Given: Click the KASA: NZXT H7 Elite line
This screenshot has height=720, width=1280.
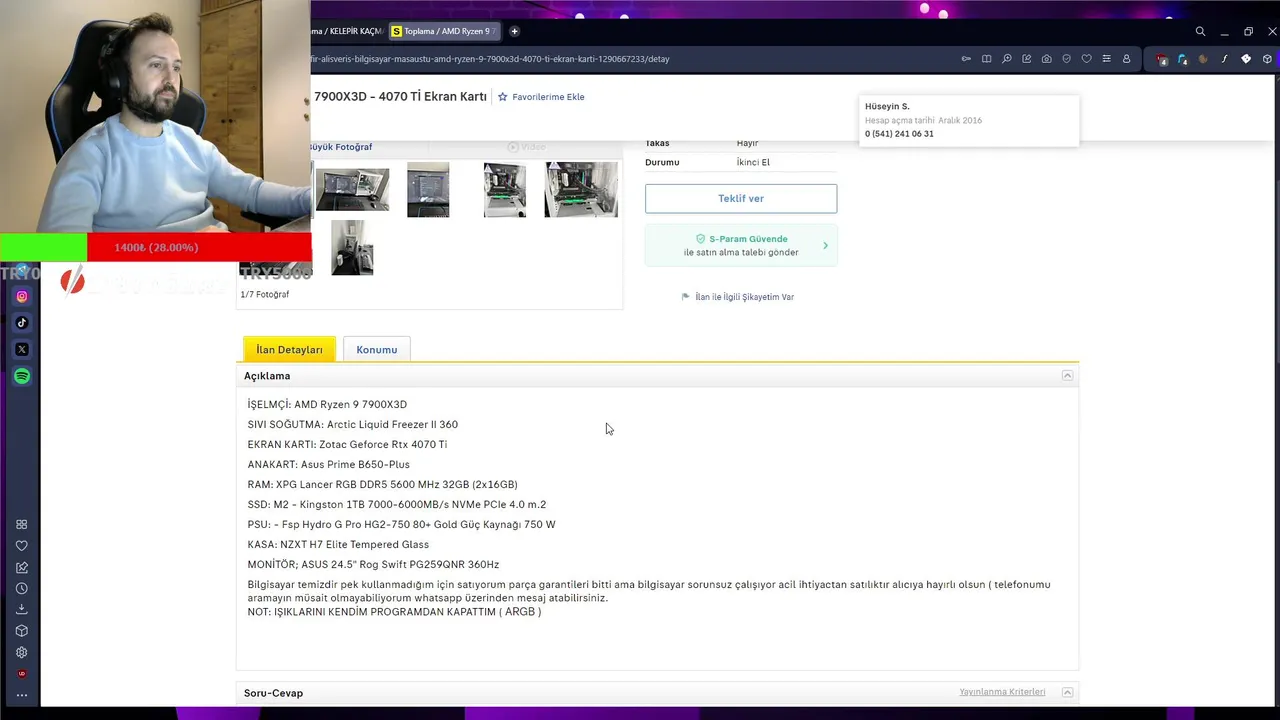Looking at the screenshot, I should 338,545.
